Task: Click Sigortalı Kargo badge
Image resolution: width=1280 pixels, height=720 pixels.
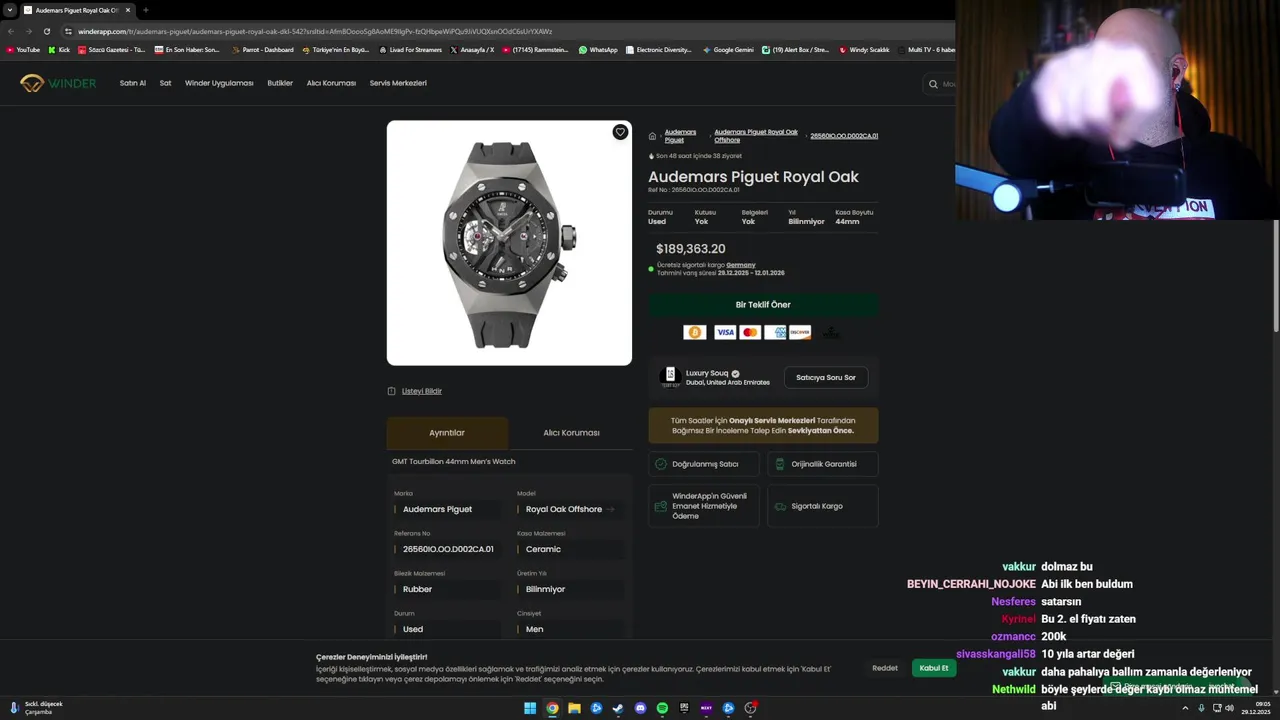Action: point(822,506)
